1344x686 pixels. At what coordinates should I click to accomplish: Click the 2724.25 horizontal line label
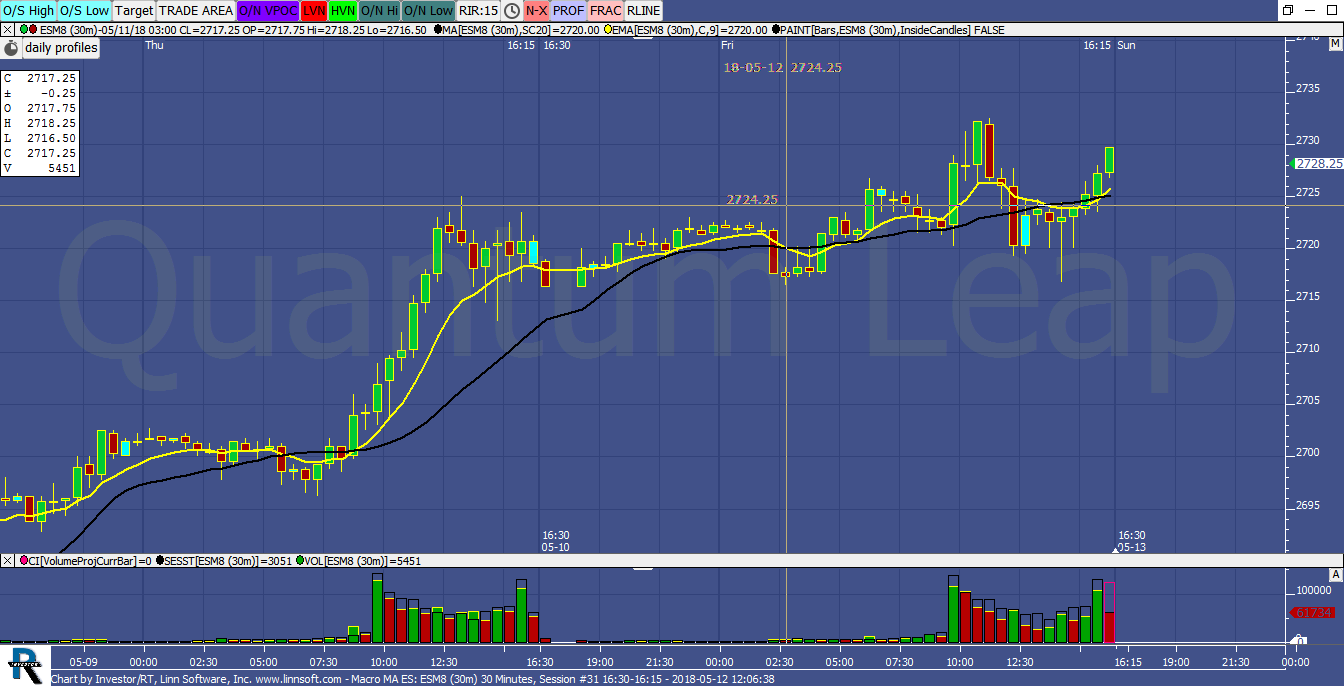[x=752, y=200]
